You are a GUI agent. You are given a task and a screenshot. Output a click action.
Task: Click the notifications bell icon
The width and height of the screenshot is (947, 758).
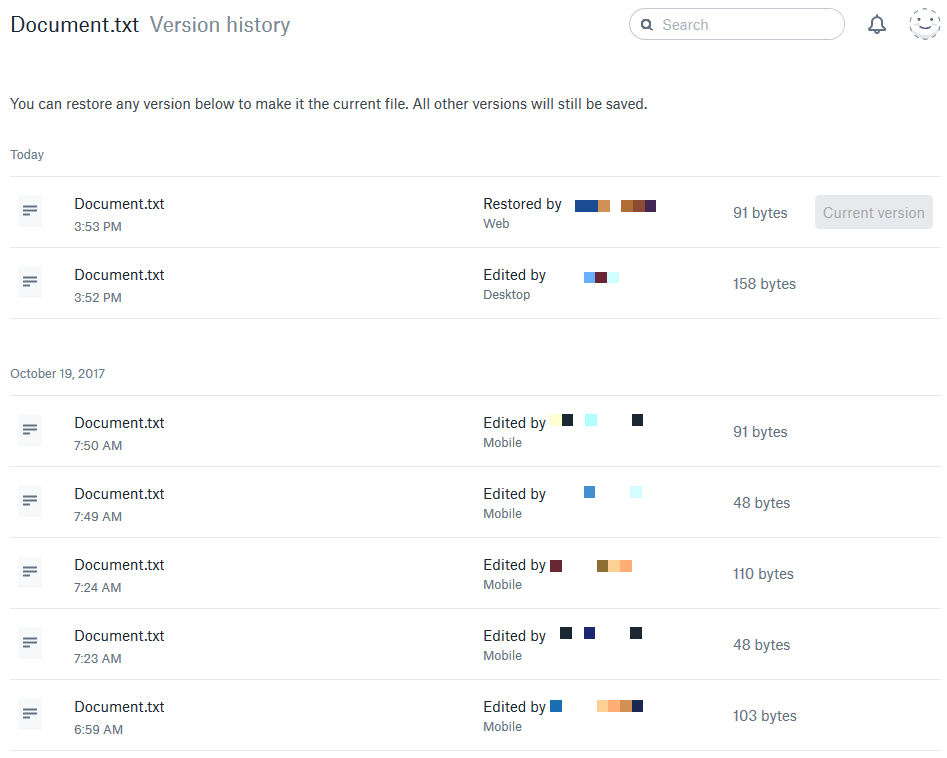click(x=877, y=25)
